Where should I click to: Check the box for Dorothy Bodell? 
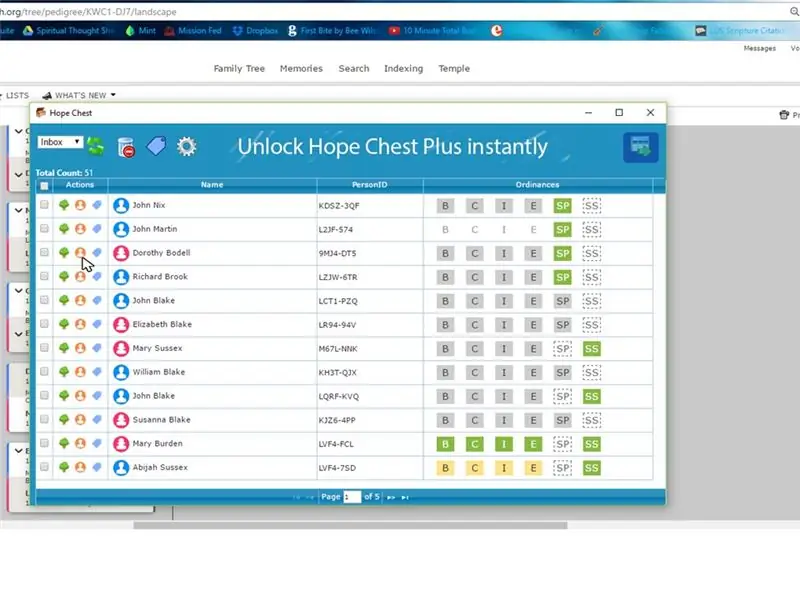click(44, 253)
